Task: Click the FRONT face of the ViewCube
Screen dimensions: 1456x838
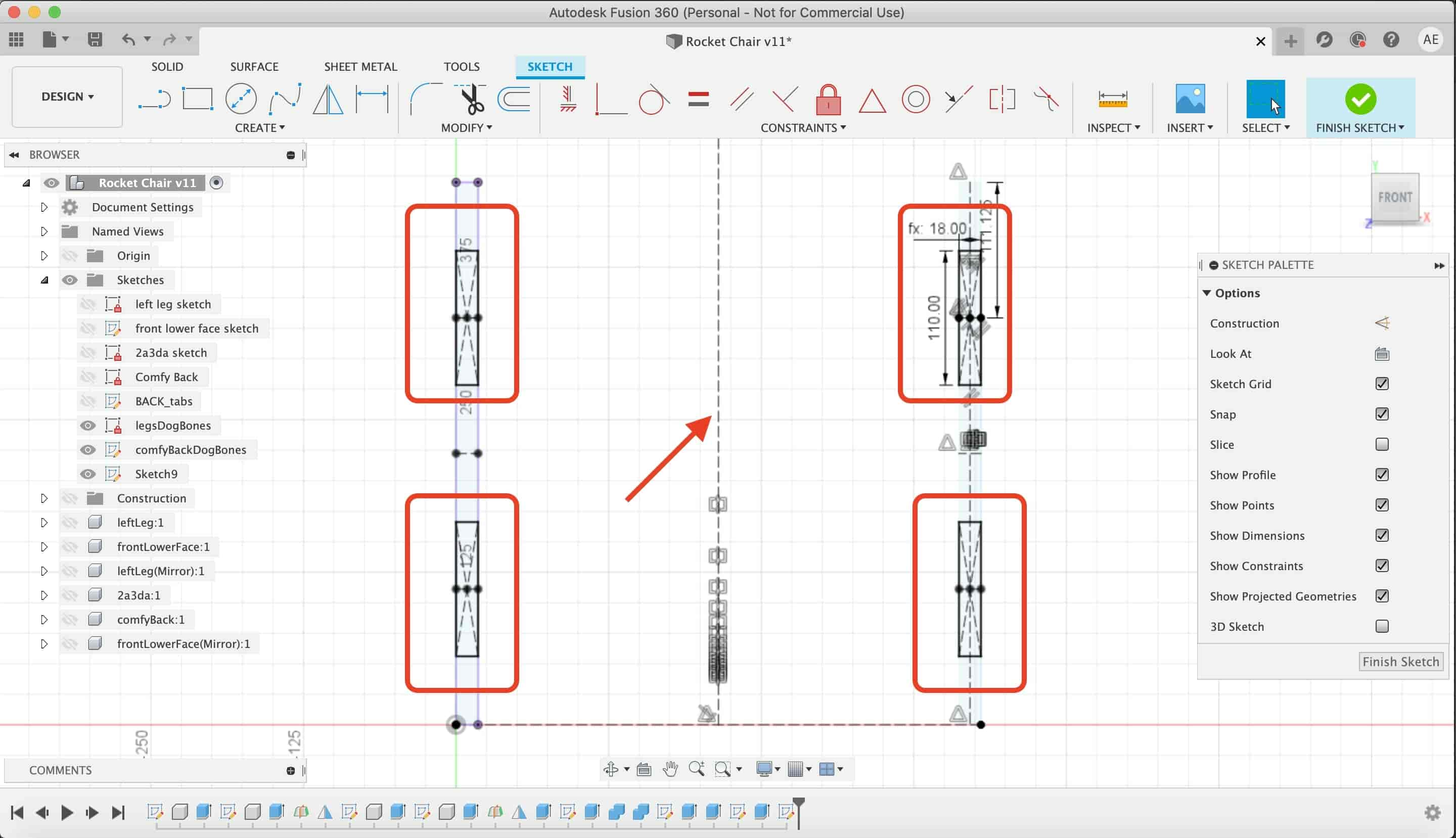Action: tap(1395, 198)
